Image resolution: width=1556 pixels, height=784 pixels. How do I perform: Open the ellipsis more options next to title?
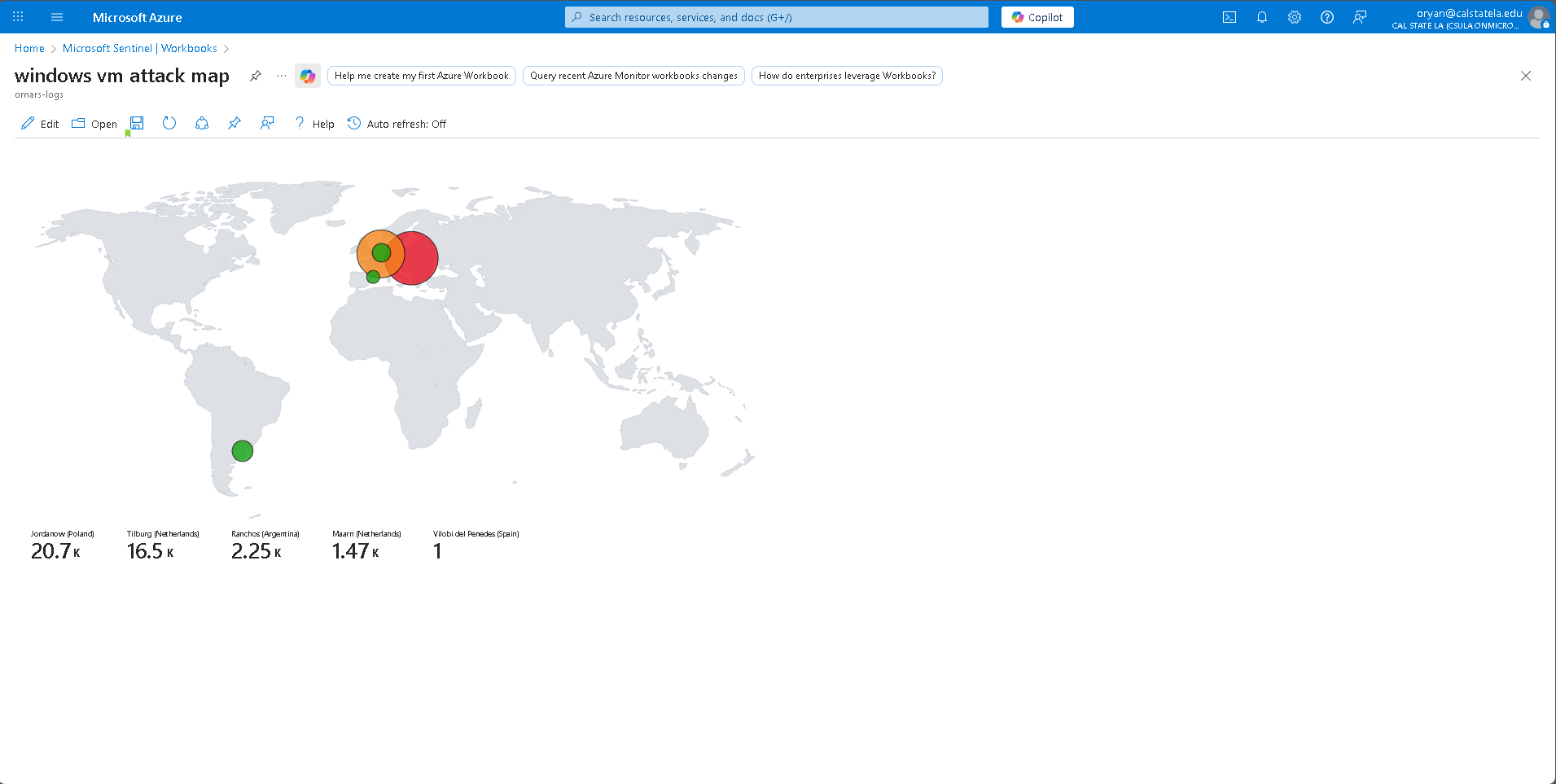(x=282, y=76)
